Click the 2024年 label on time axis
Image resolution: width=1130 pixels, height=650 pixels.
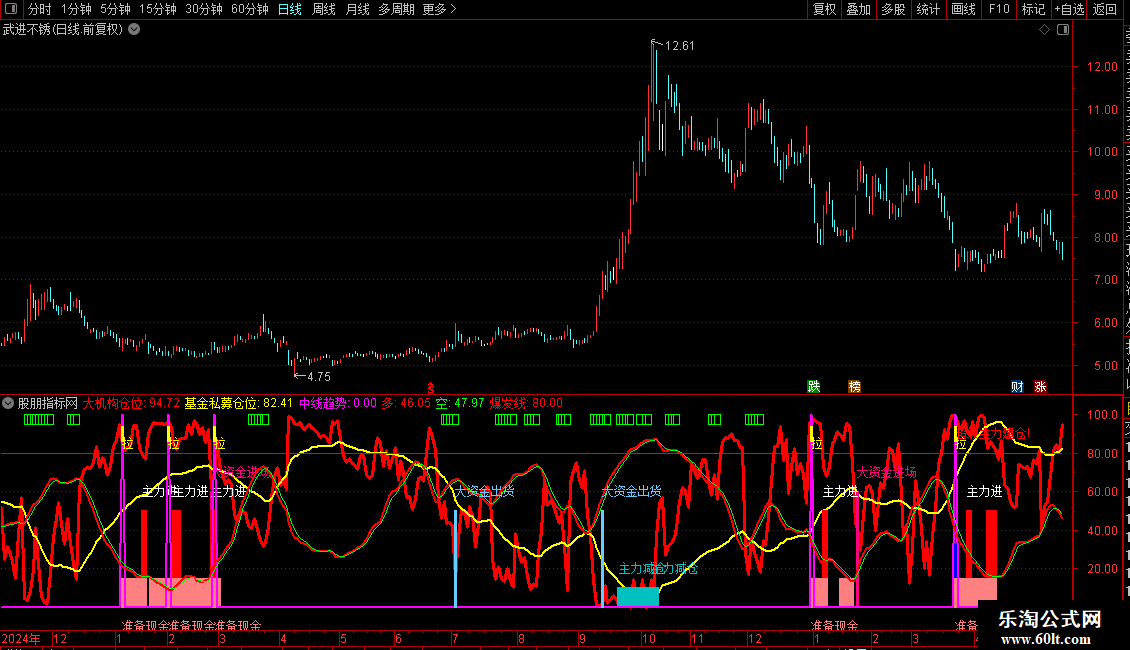pos(21,638)
